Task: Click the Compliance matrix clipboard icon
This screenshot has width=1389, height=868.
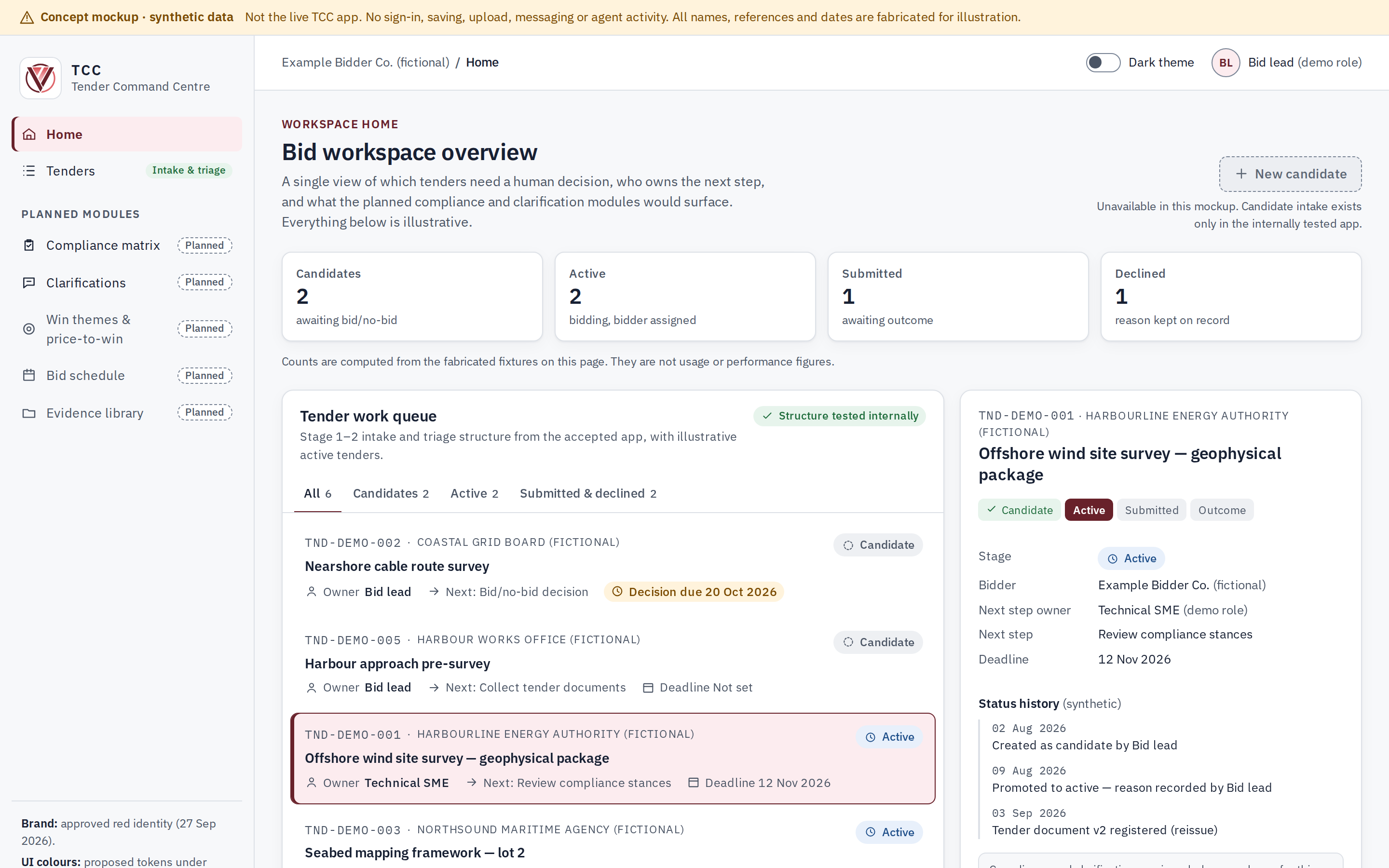Action: tap(29, 245)
